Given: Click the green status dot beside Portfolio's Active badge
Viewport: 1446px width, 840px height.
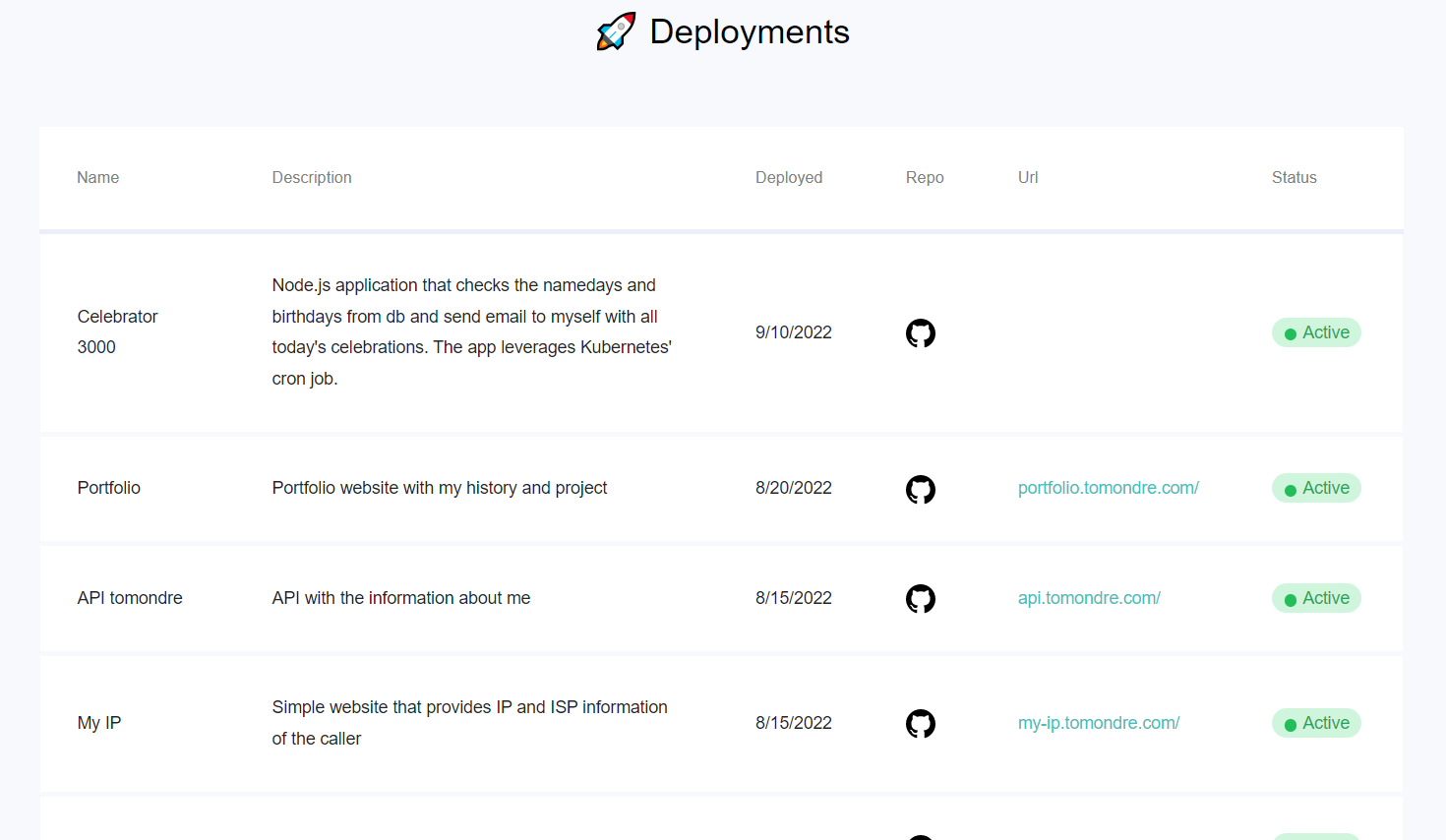Looking at the screenshot, I should pos(1290,488).
